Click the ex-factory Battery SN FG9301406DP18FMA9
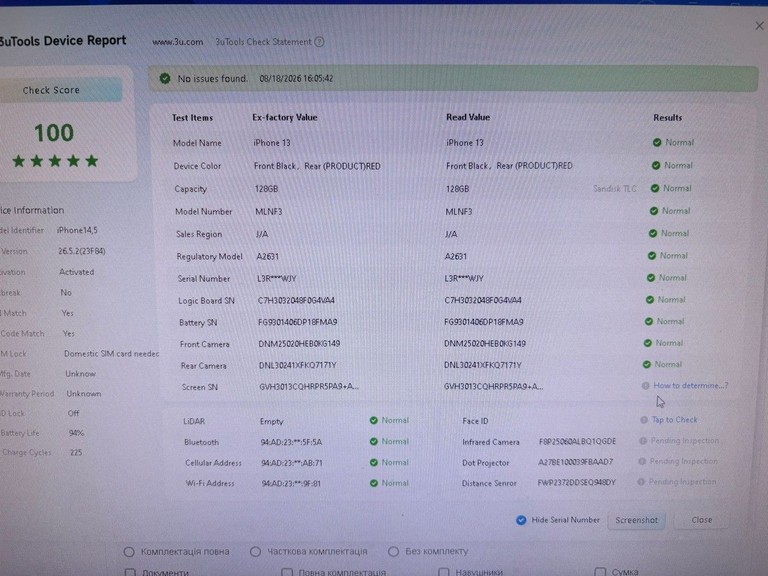Screen dimensions: 768x576 click(x=298, y=322)
